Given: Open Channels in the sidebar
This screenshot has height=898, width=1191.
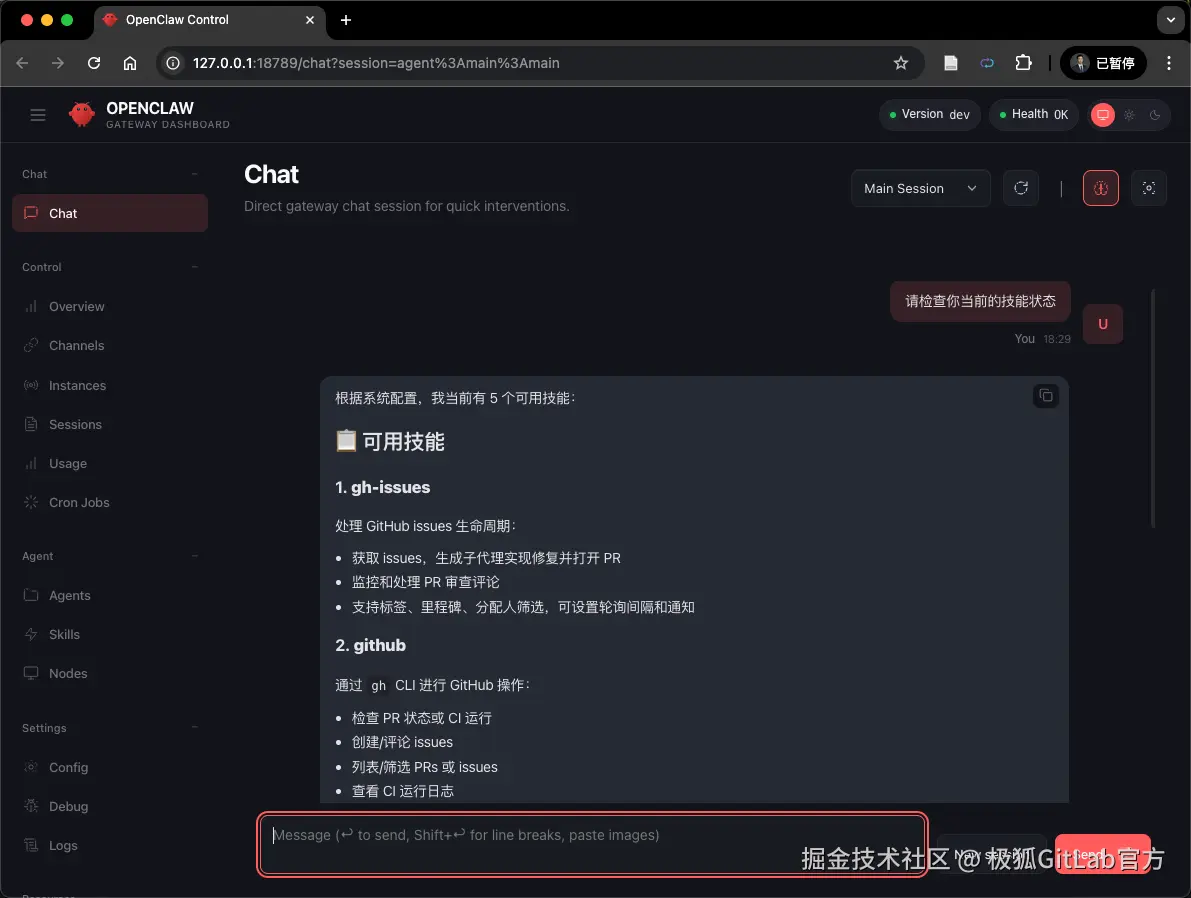Looking at the screenshot, I should [110, 346].
